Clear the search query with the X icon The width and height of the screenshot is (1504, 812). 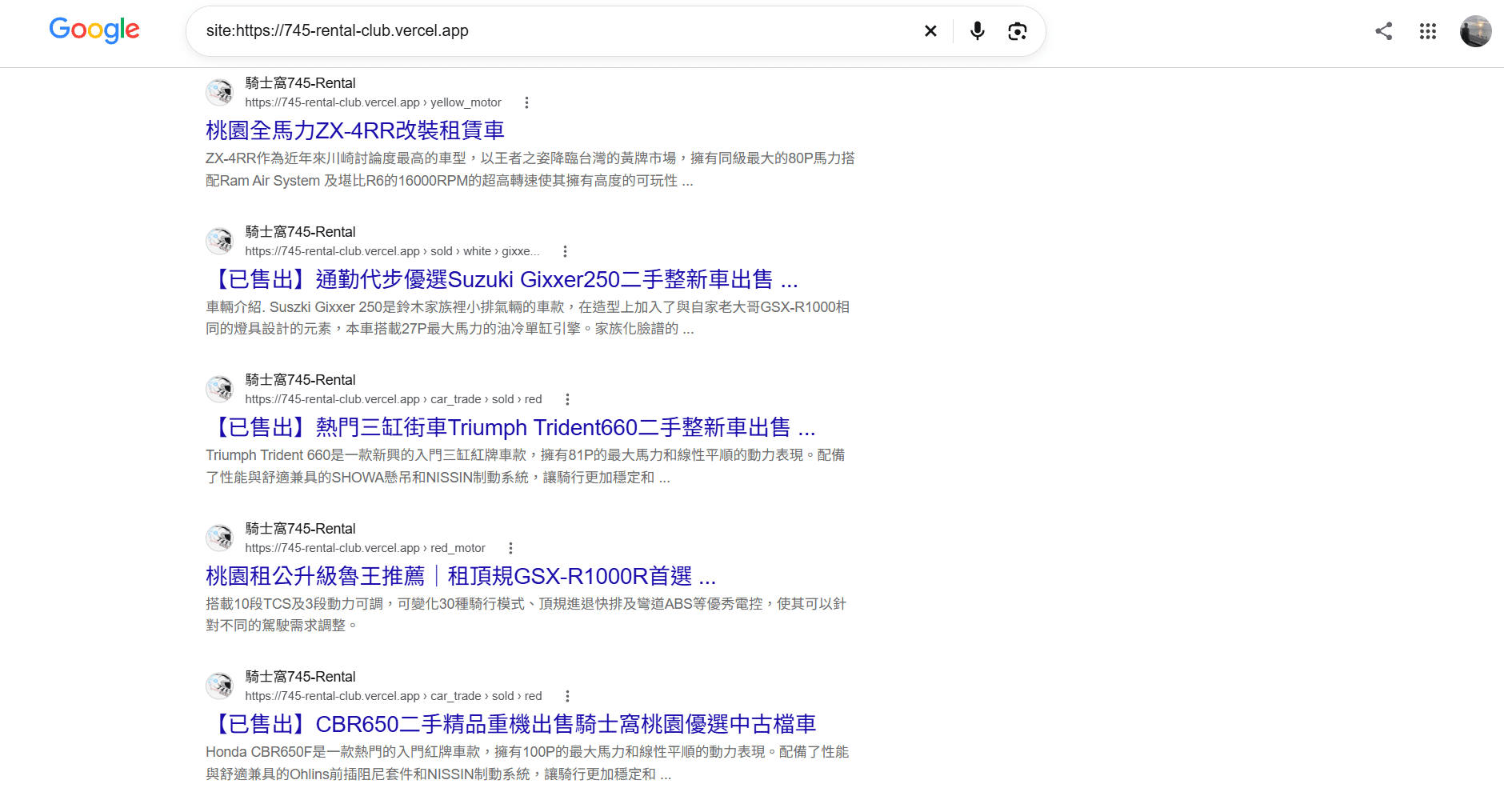930,31
